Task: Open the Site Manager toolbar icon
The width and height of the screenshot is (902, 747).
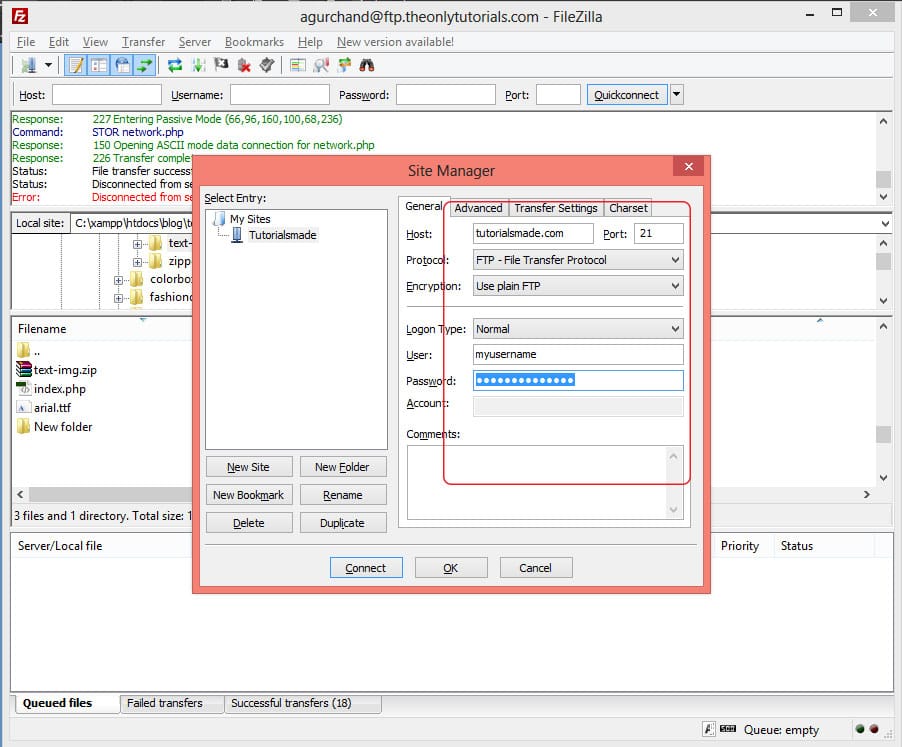Action: pos(28,65)
